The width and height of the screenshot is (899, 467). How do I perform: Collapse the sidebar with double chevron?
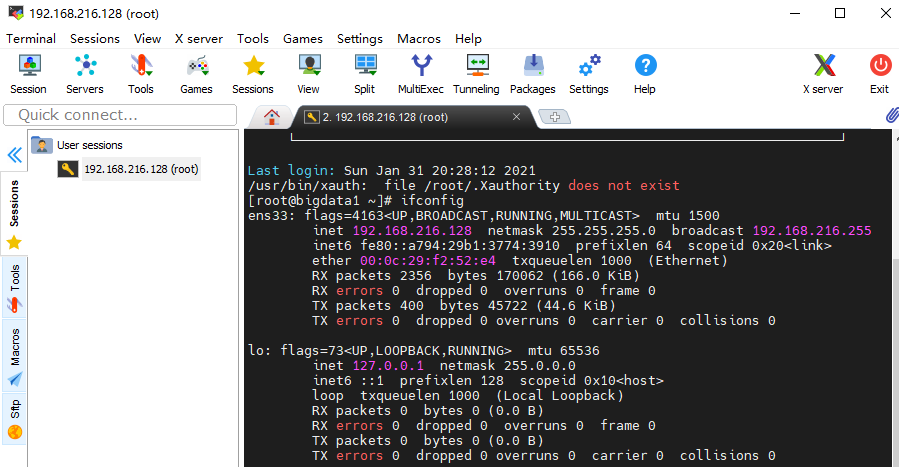point(14,155)
